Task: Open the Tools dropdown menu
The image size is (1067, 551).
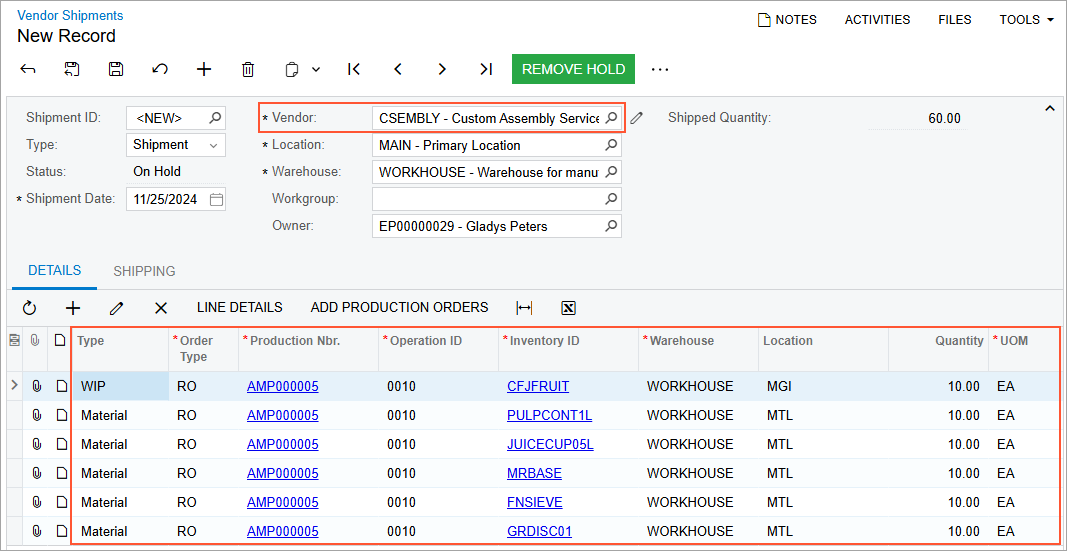Action: point(1026,20)
